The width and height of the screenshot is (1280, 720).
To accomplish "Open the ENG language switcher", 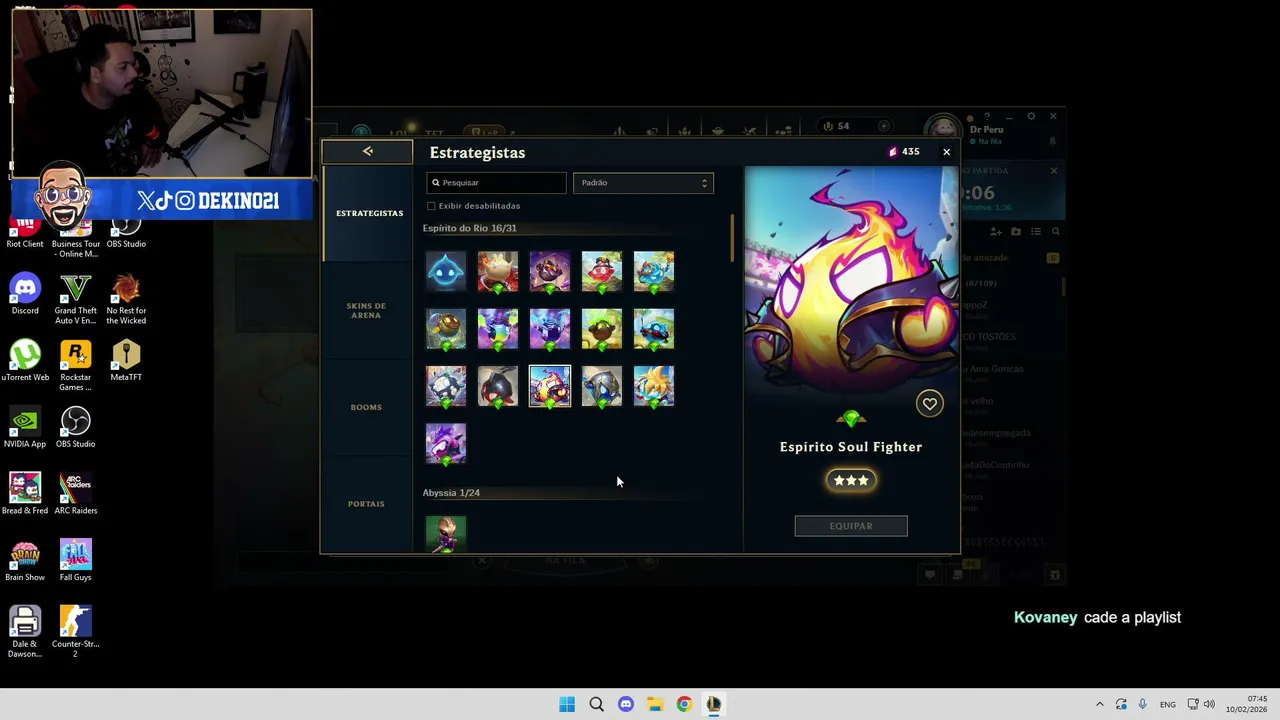I will tap(1168, 705).
